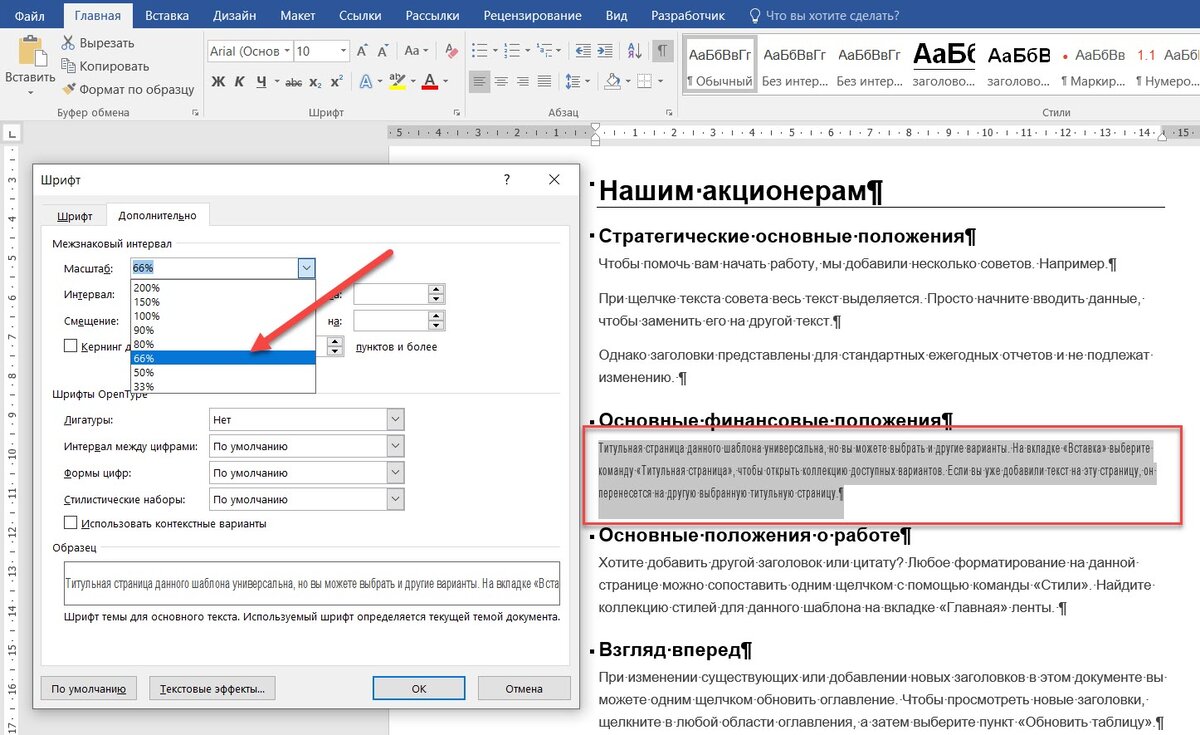Apply strikethrough with the abc icon
The image size is (1200, 735).
tap(294, 82)
